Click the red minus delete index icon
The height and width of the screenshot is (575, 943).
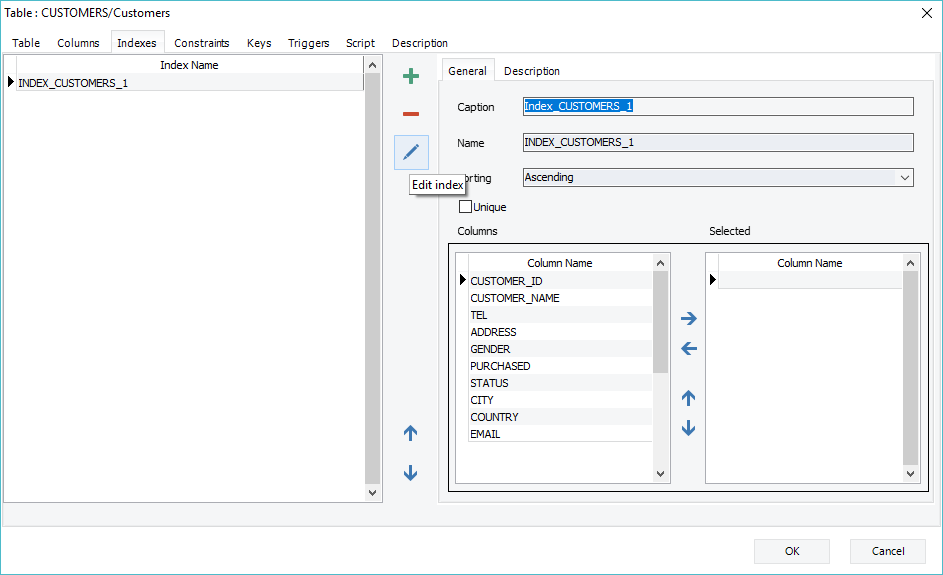coord(411,114)
